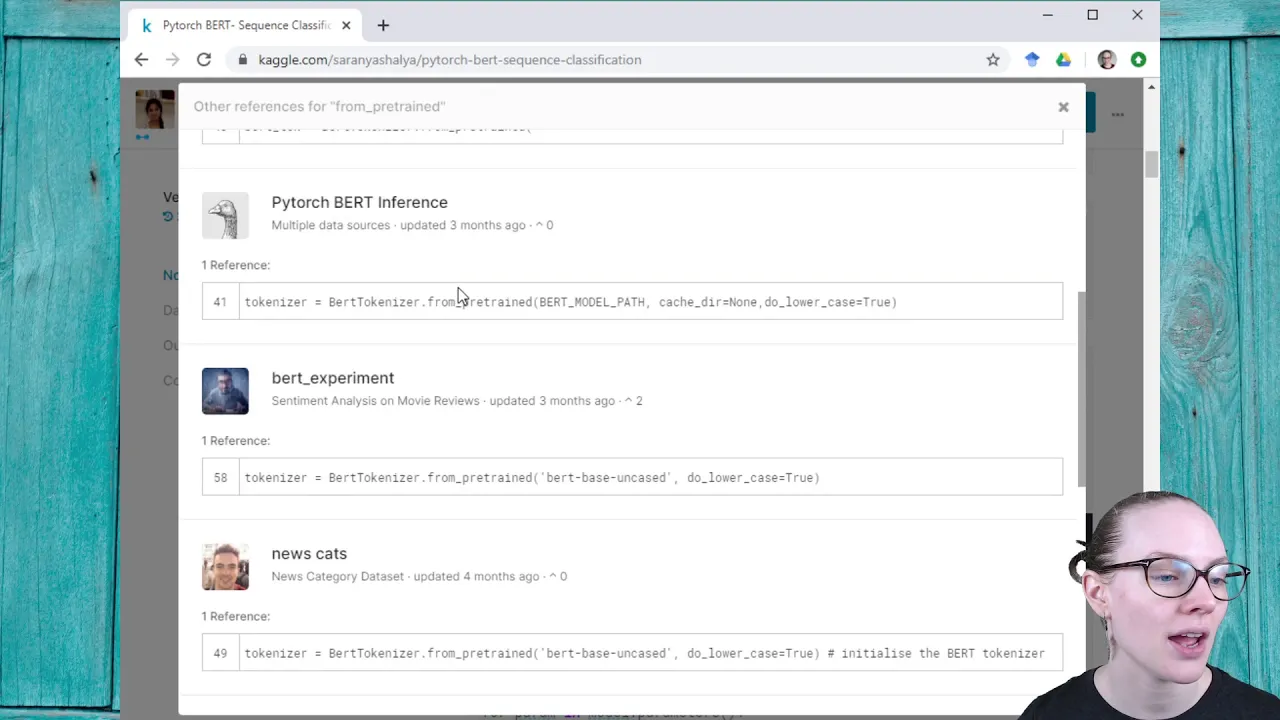Click the green update arrow icon
The width and height of the screenshot is (1280, 720).
(x=1138, y=60)
